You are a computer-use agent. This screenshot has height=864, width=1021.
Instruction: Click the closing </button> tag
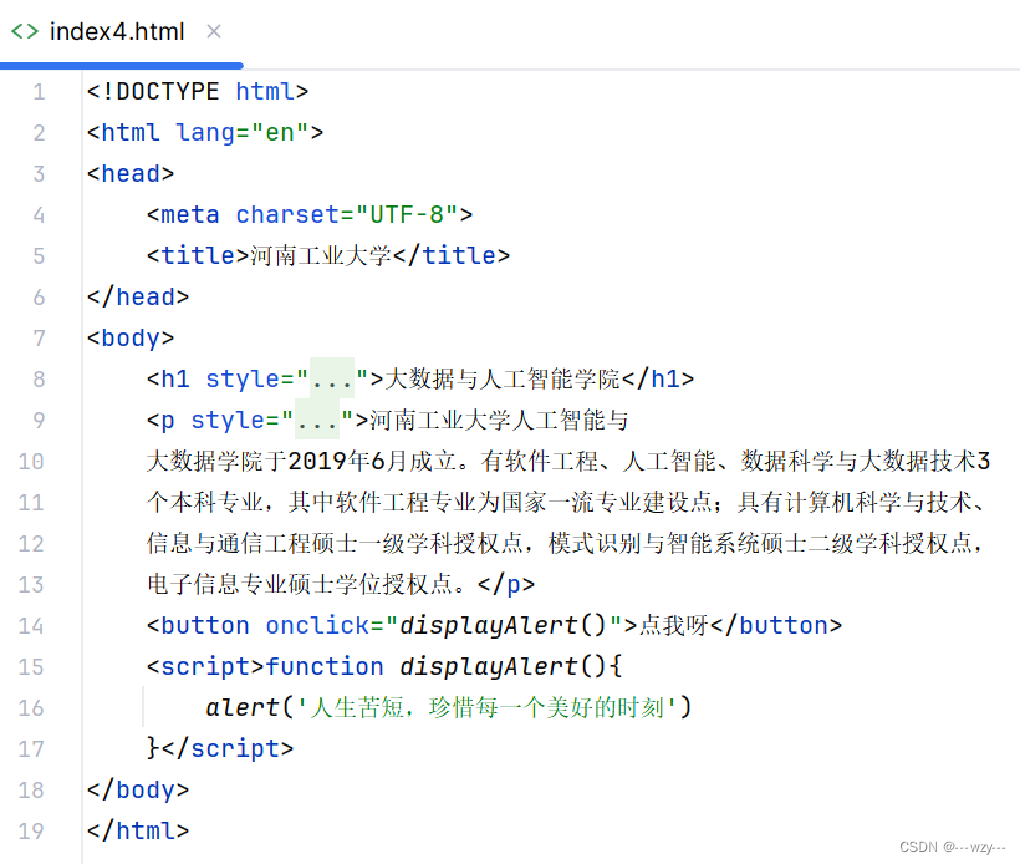click(776, 626)
